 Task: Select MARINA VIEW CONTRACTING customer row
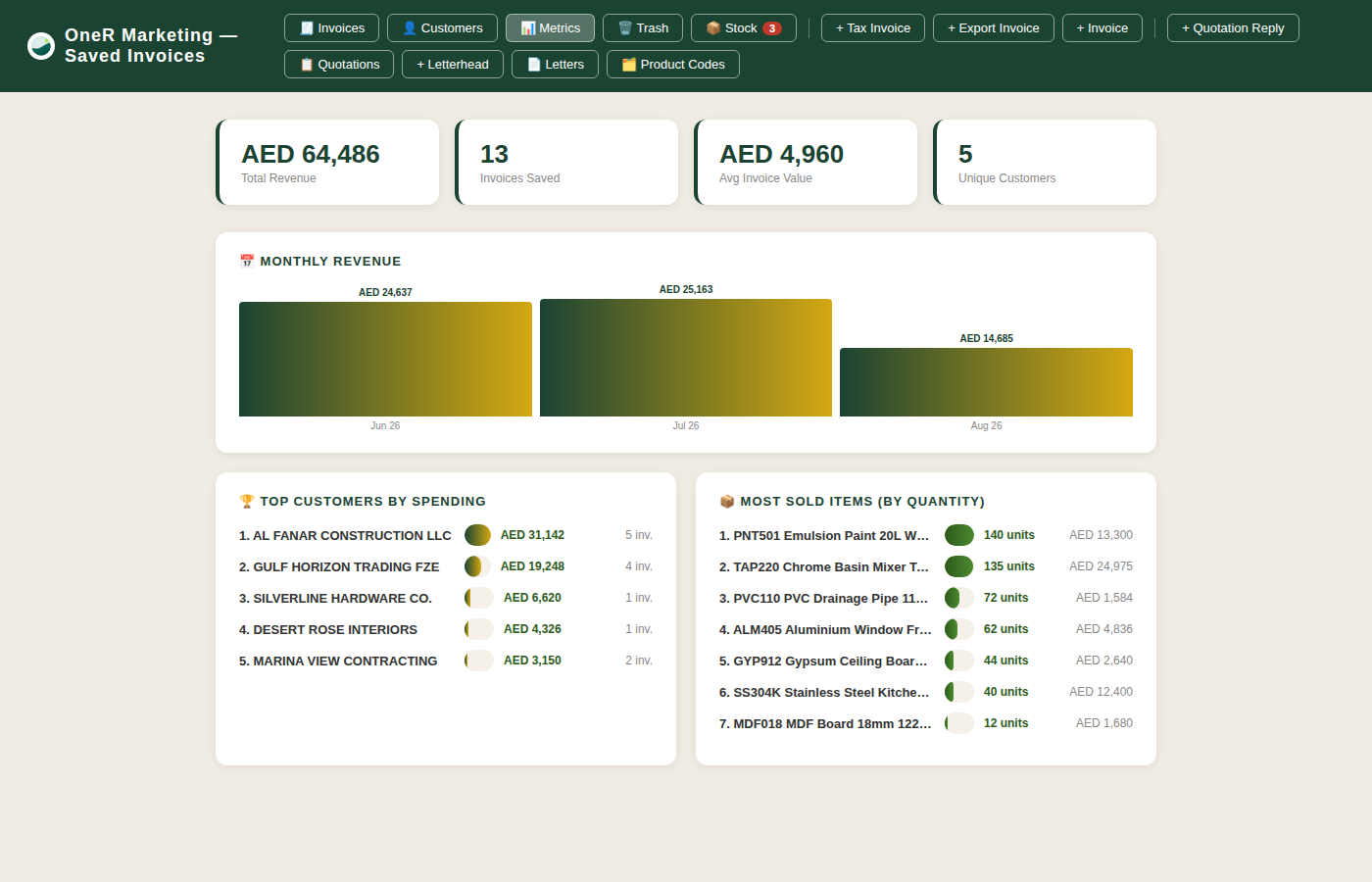point(446,661)
